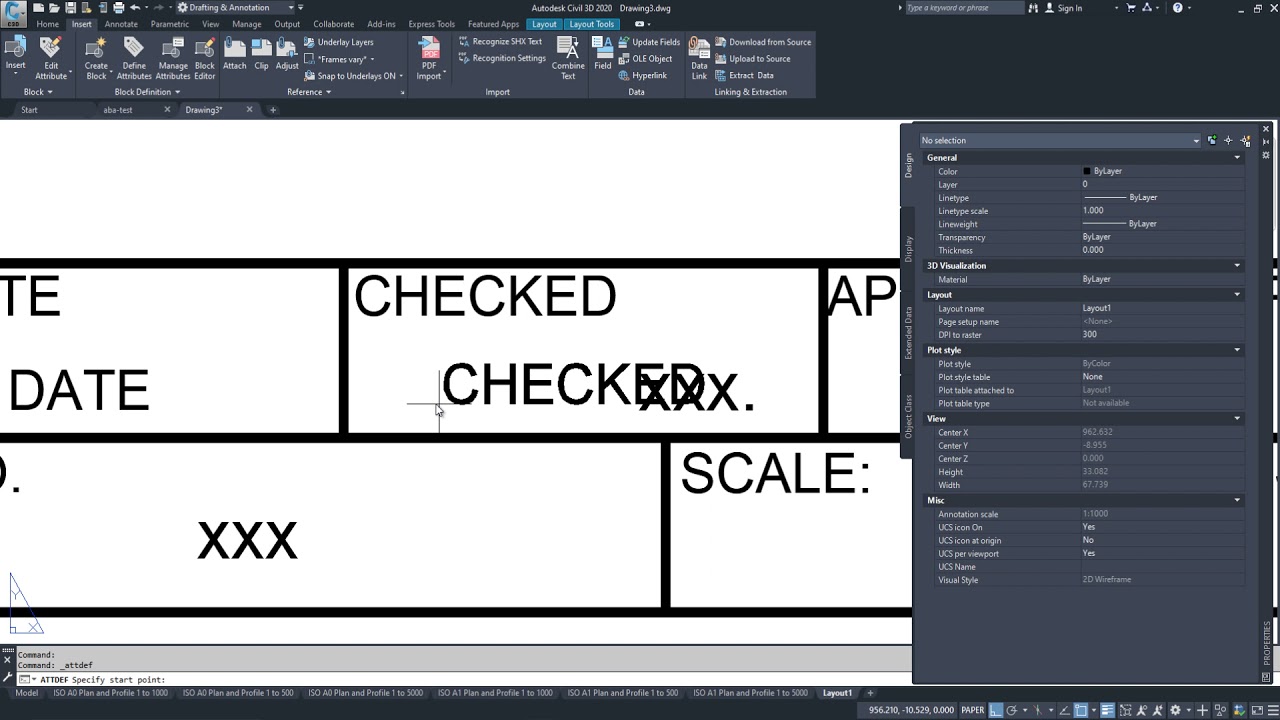Open the Parametric ribbon tab
1280x720 pixels.
coord(170,24)
